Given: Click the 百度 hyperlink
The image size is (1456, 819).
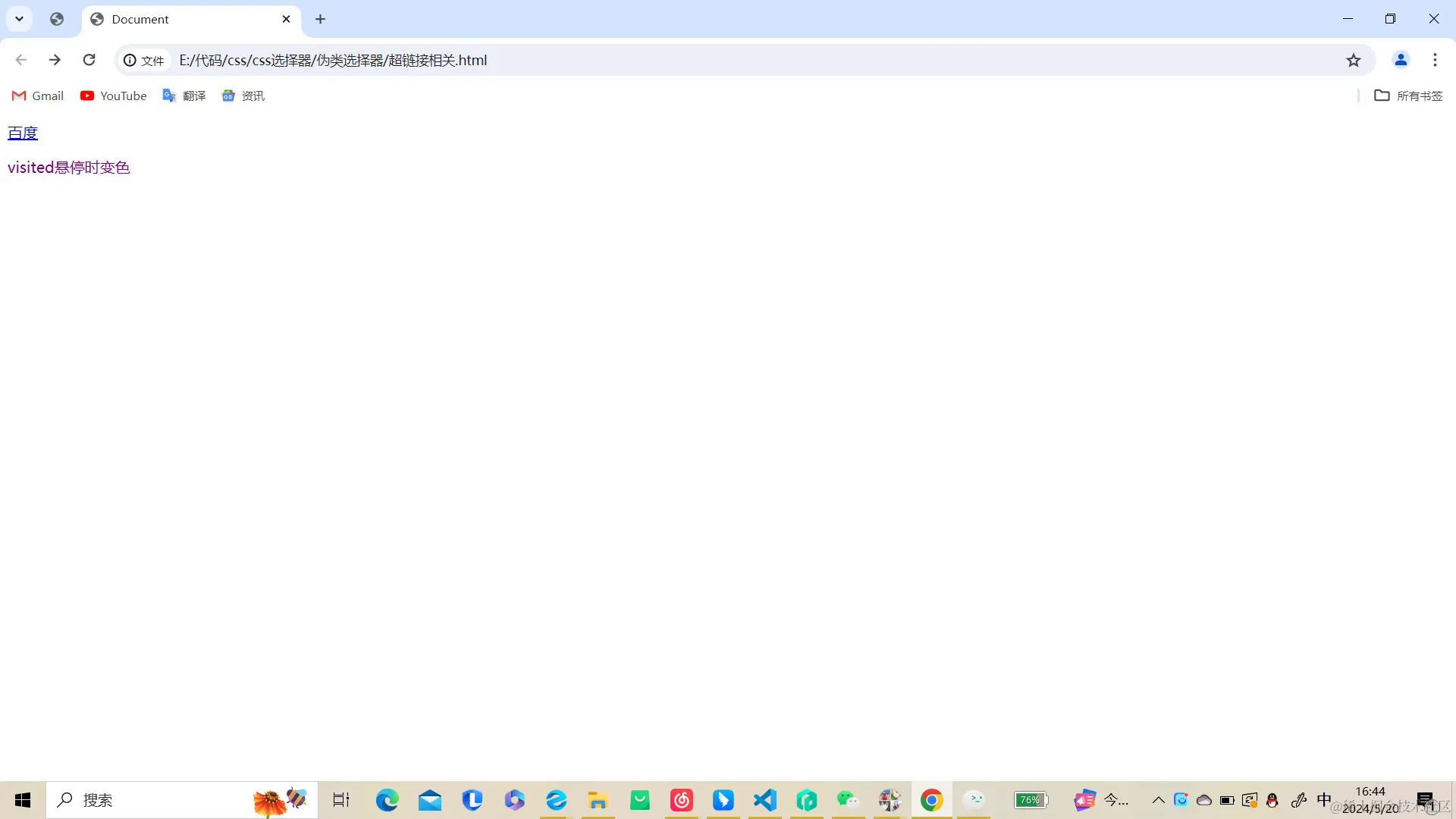Looking at the screenshot, I should pyautogui.click(x=23, y=133).
